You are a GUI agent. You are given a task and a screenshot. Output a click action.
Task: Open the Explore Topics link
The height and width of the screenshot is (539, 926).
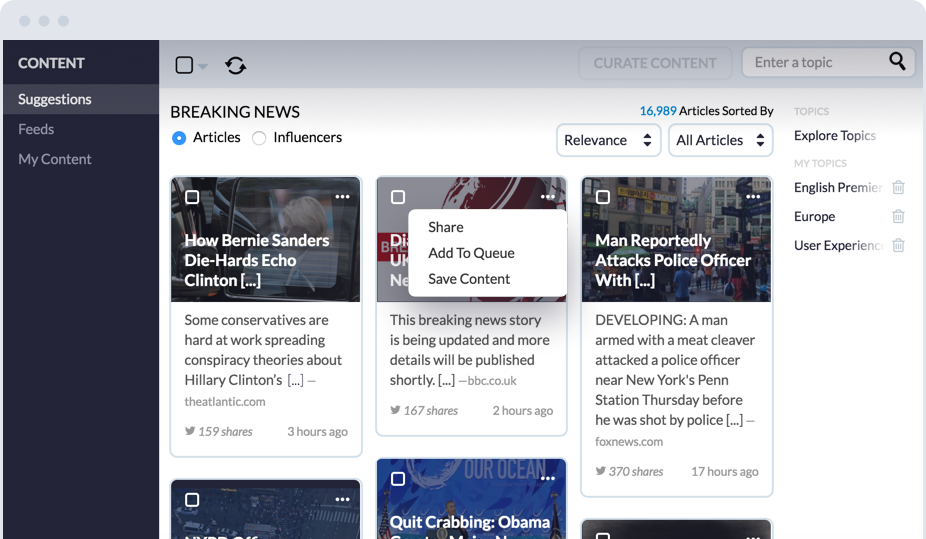tap(834, 135)
